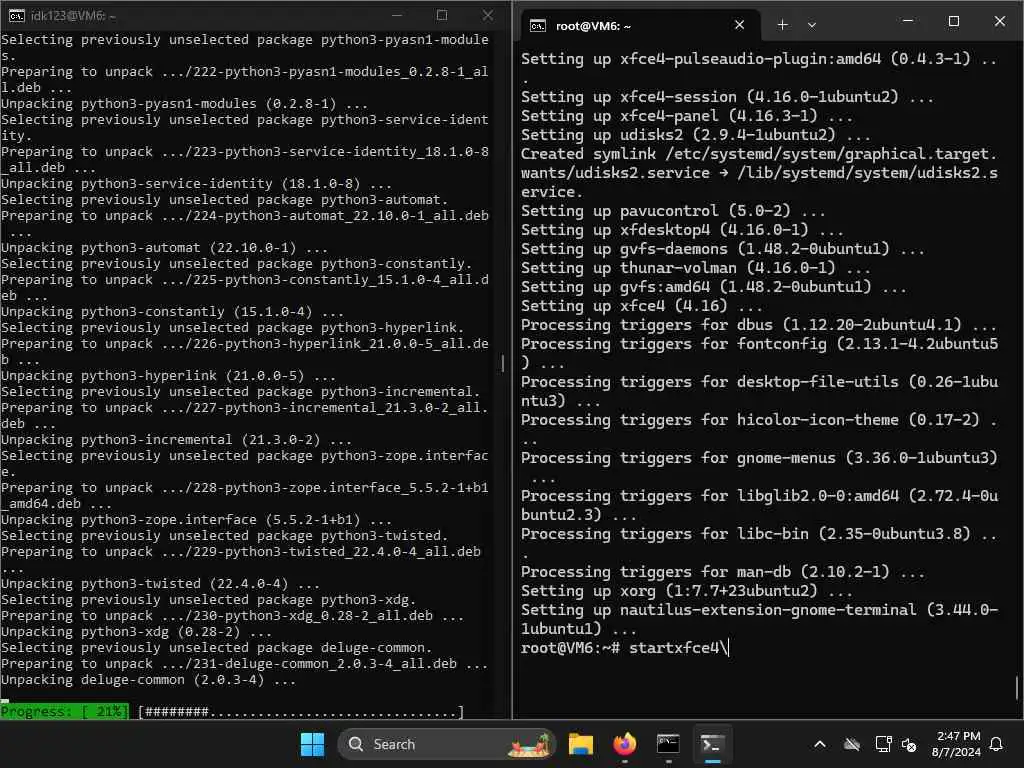
Task: Click 'Unpacking python3-xdg' line
Action: 136,632
